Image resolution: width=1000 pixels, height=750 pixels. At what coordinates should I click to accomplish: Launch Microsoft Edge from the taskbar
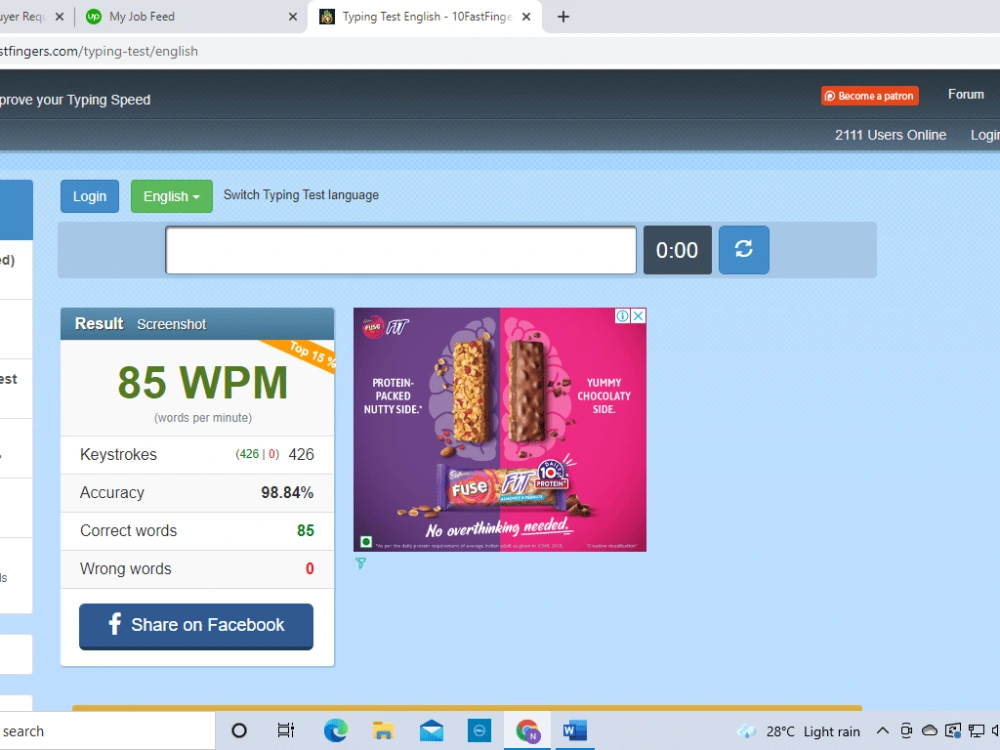(335, 730)
